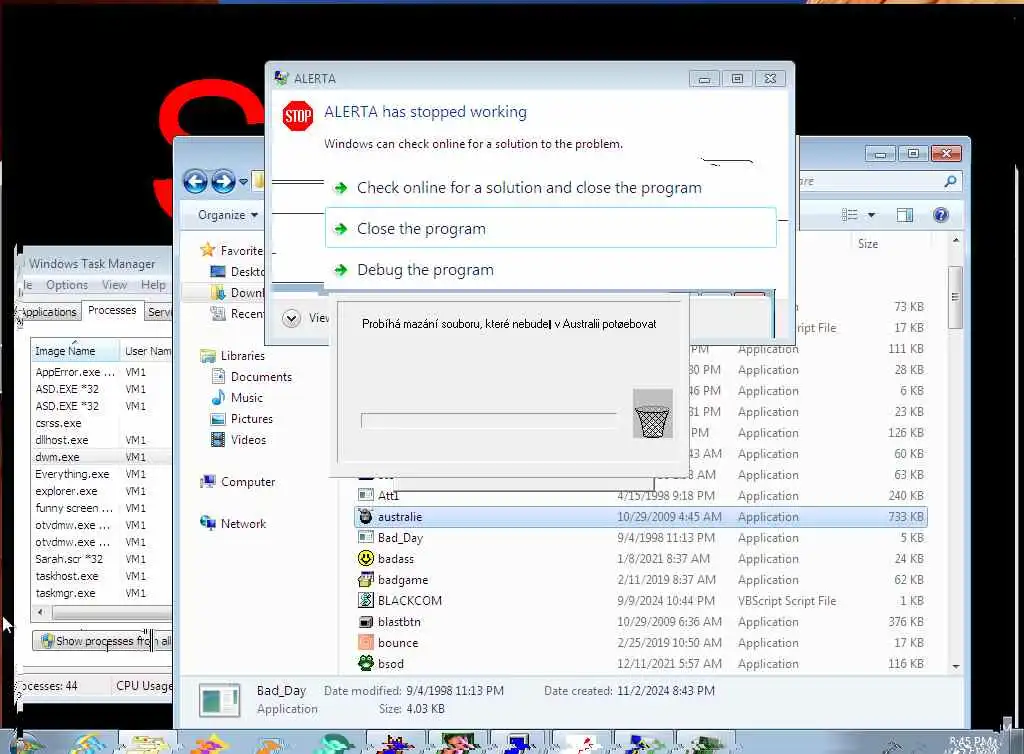Click the Att1 file icon
Screen dimensions: 1024x754
[366, 495]
